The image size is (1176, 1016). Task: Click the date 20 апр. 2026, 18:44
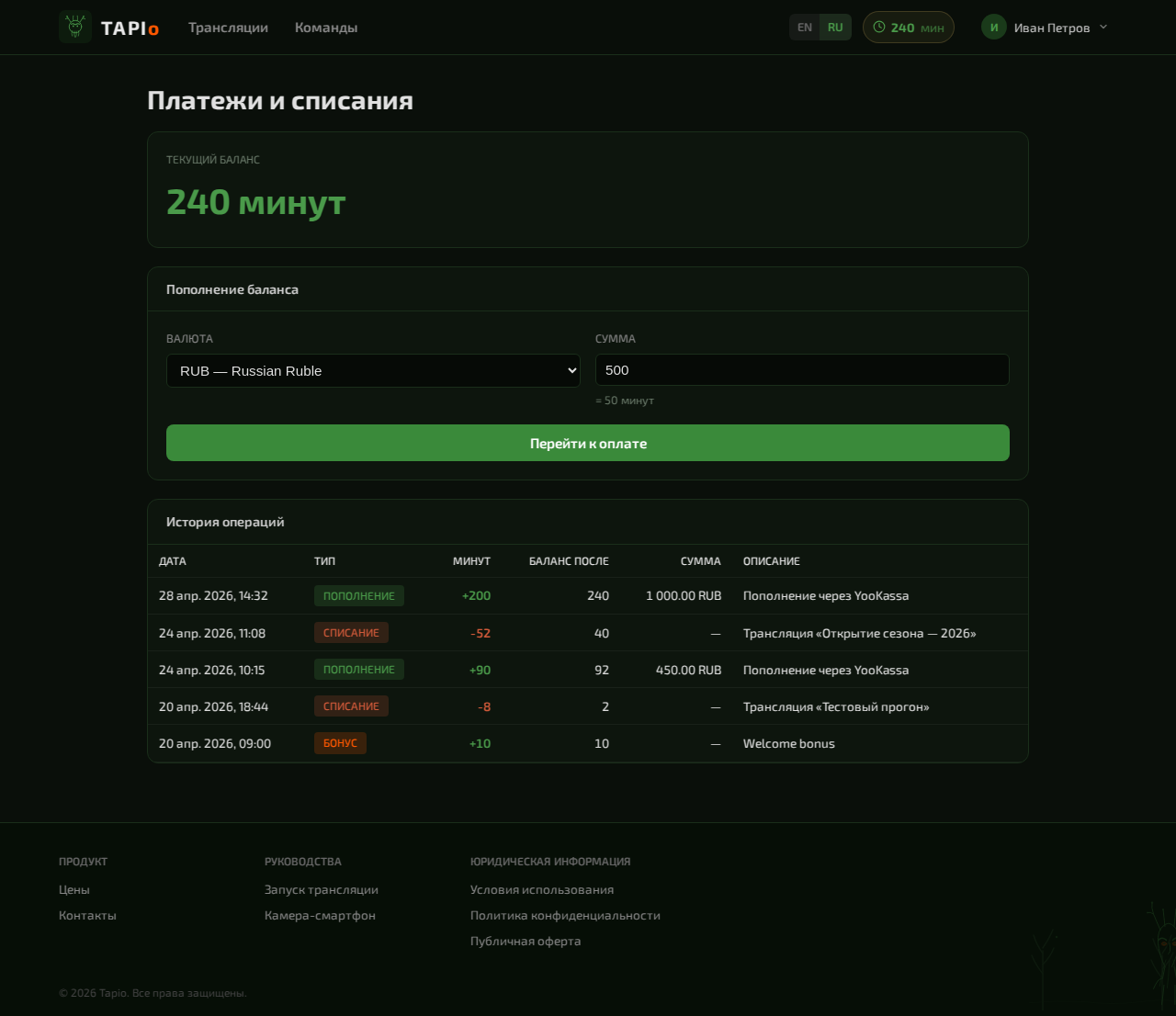(x=213, y=706)
